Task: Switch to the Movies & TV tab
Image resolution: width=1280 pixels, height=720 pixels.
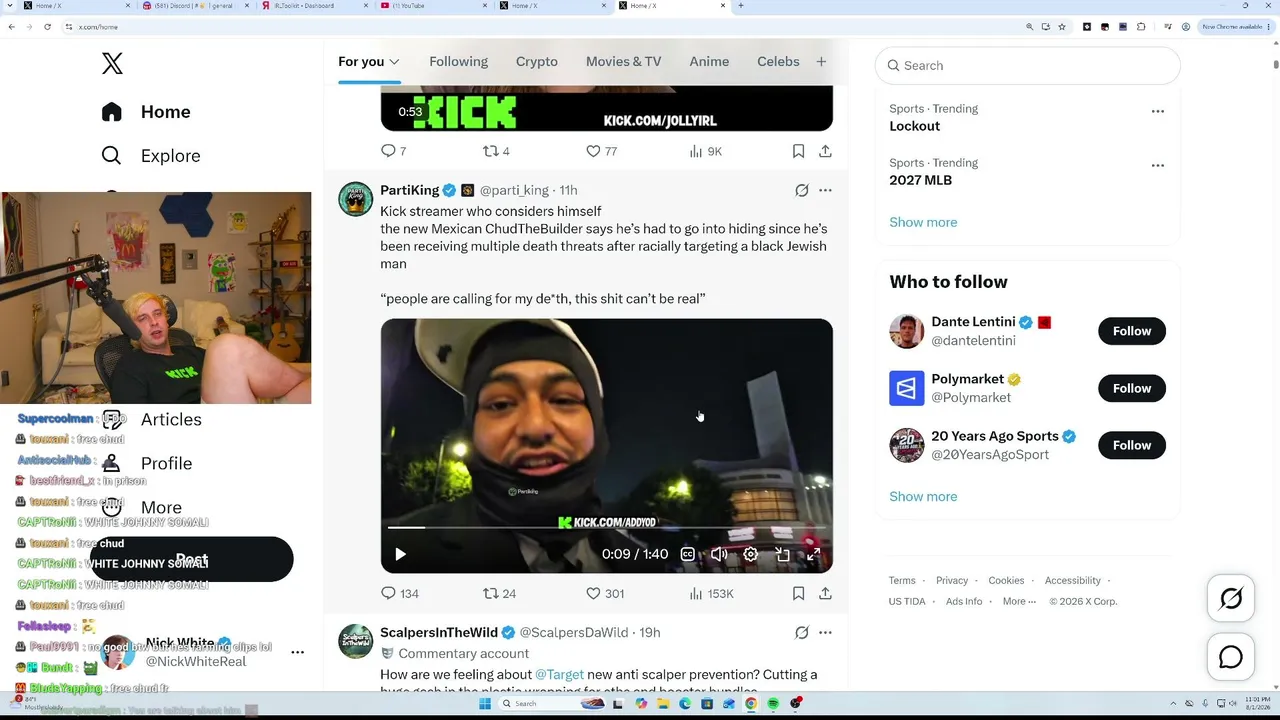Action: pyautogui.click(x=623, y=62)
